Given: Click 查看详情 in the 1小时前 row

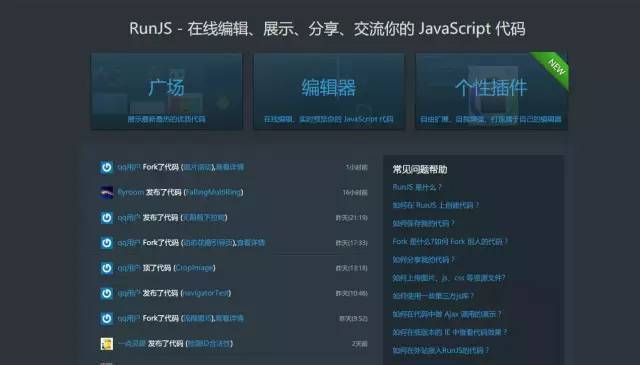Looking at the screenshot, I should (230, 167).
